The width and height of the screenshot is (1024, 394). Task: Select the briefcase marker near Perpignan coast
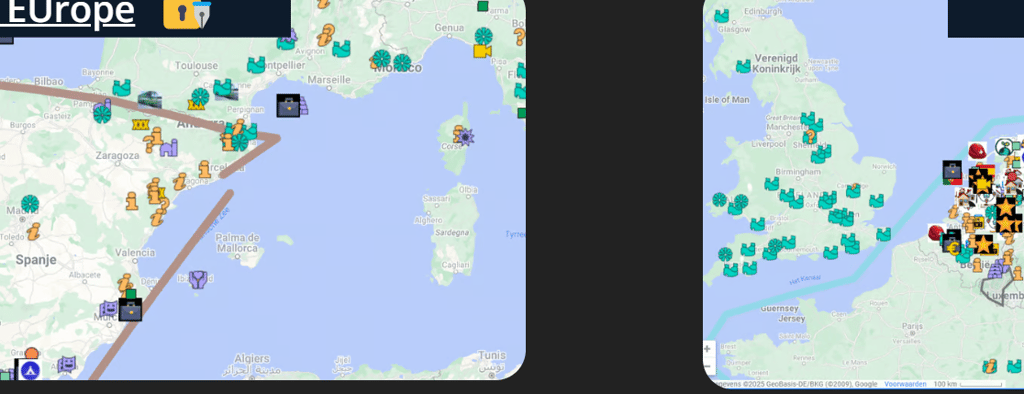[288, 106]
